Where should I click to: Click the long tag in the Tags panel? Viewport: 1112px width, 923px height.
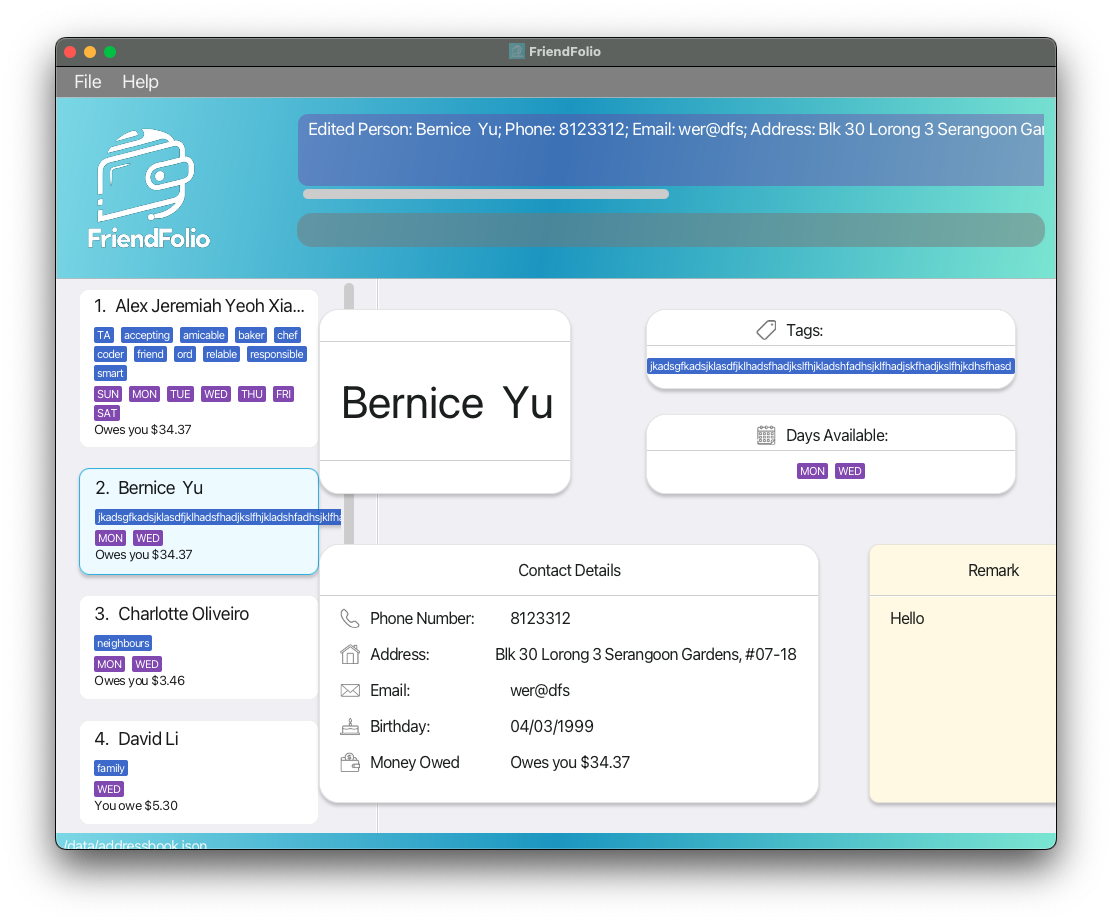click(x=830, y=366)
